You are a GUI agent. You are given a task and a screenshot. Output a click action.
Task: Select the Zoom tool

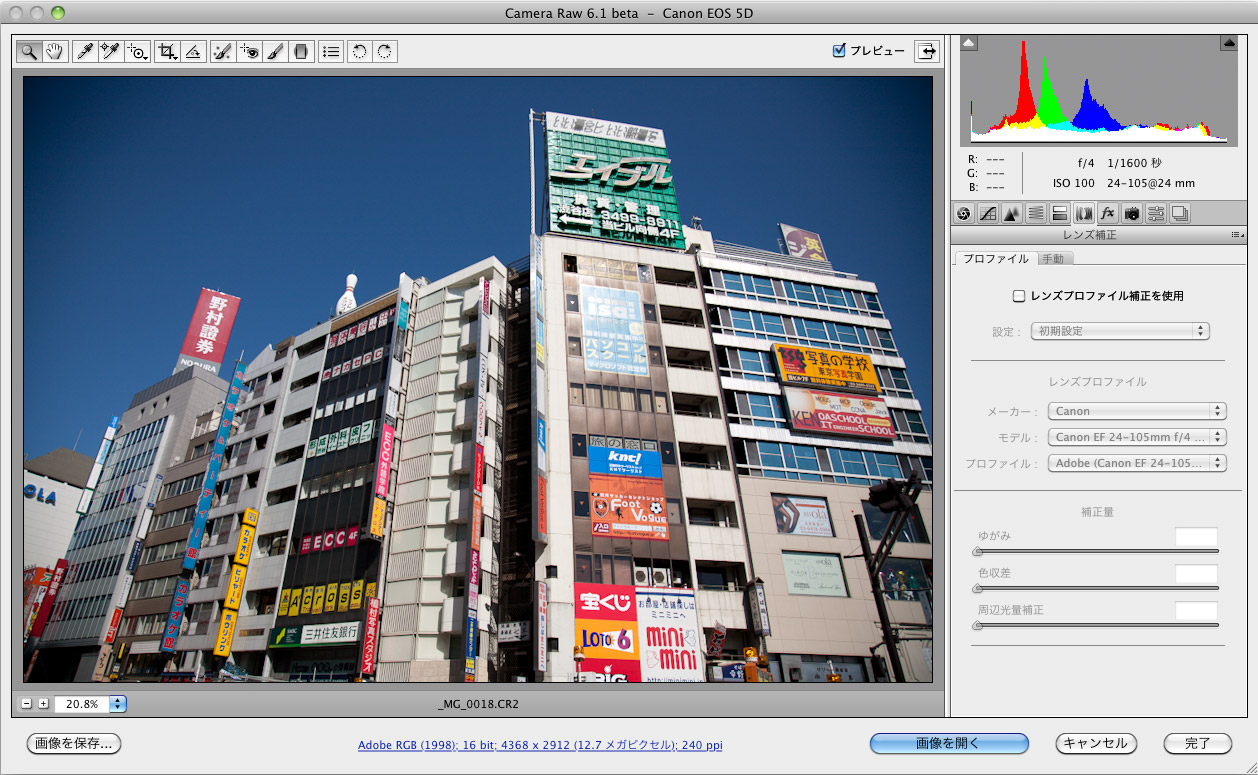click(x=29, y=51)
